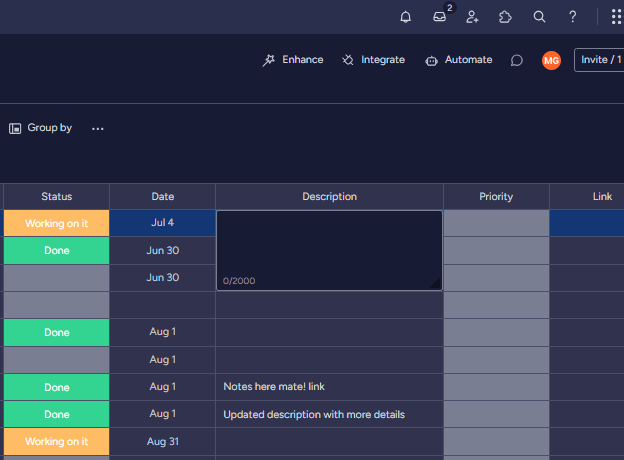The image size is (624, 460).
Task: Grab the description box resize corner
Action: (x=436, y=283)
